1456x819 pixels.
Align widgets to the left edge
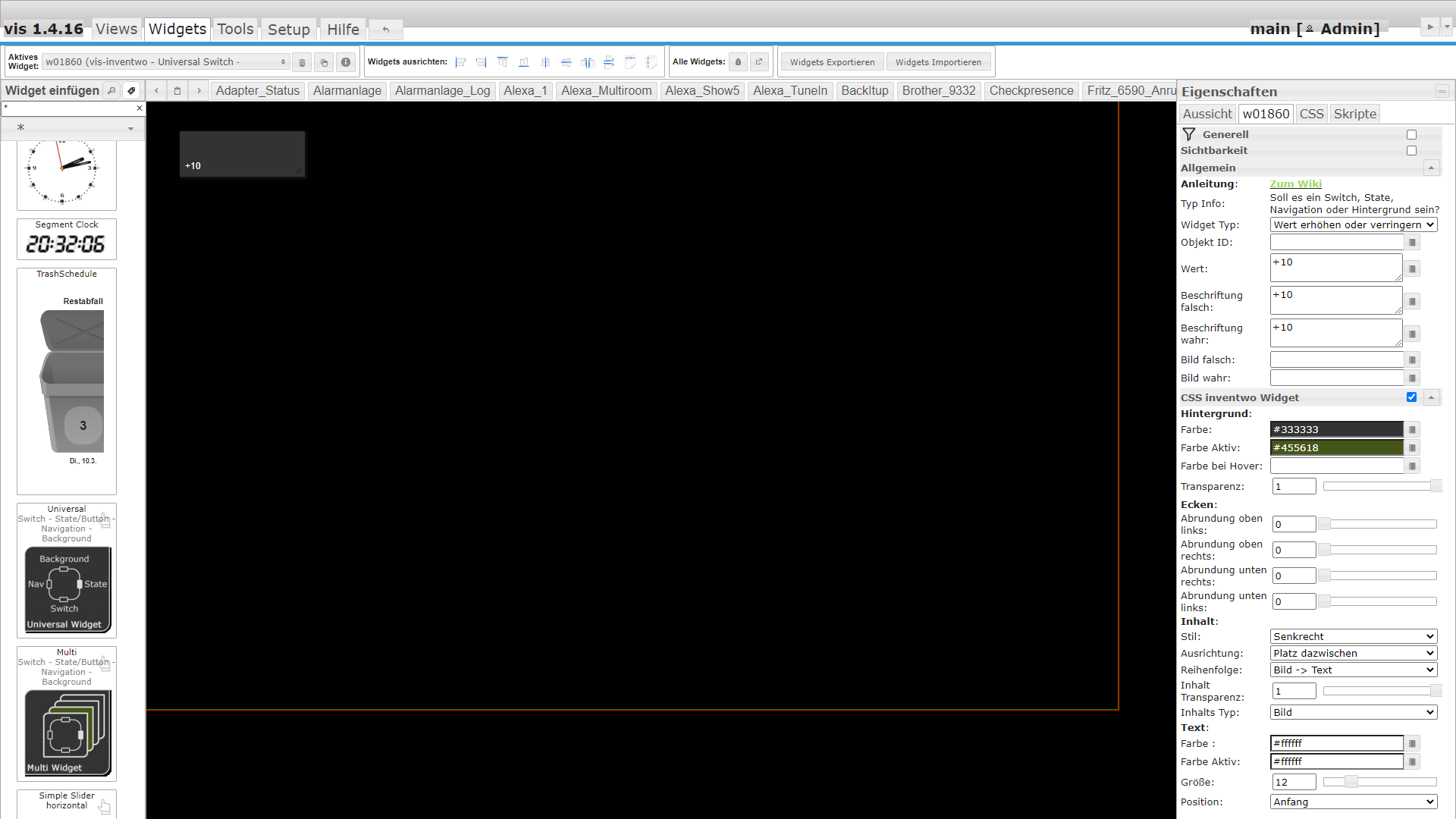click(x=460, y=62)
